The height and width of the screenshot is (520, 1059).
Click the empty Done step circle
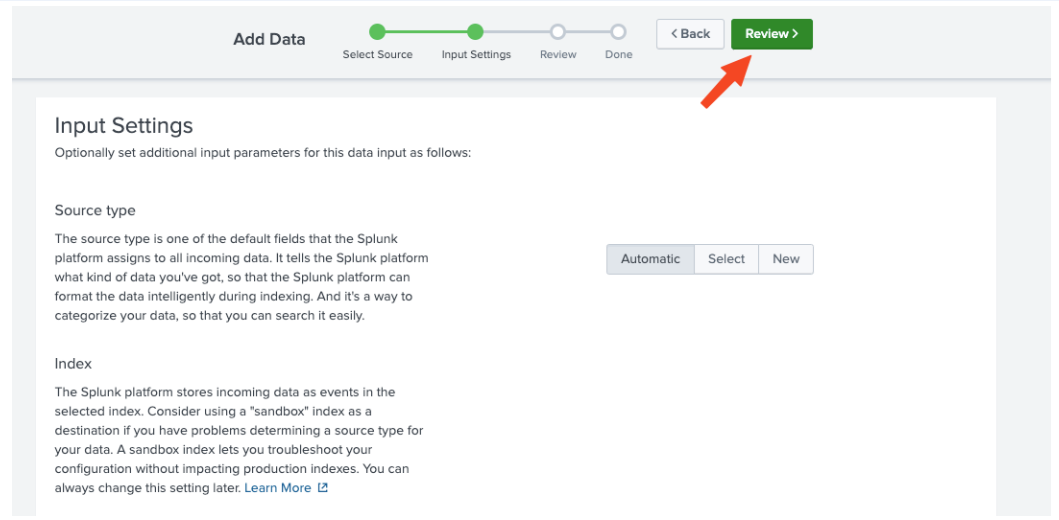pos(618,32)
